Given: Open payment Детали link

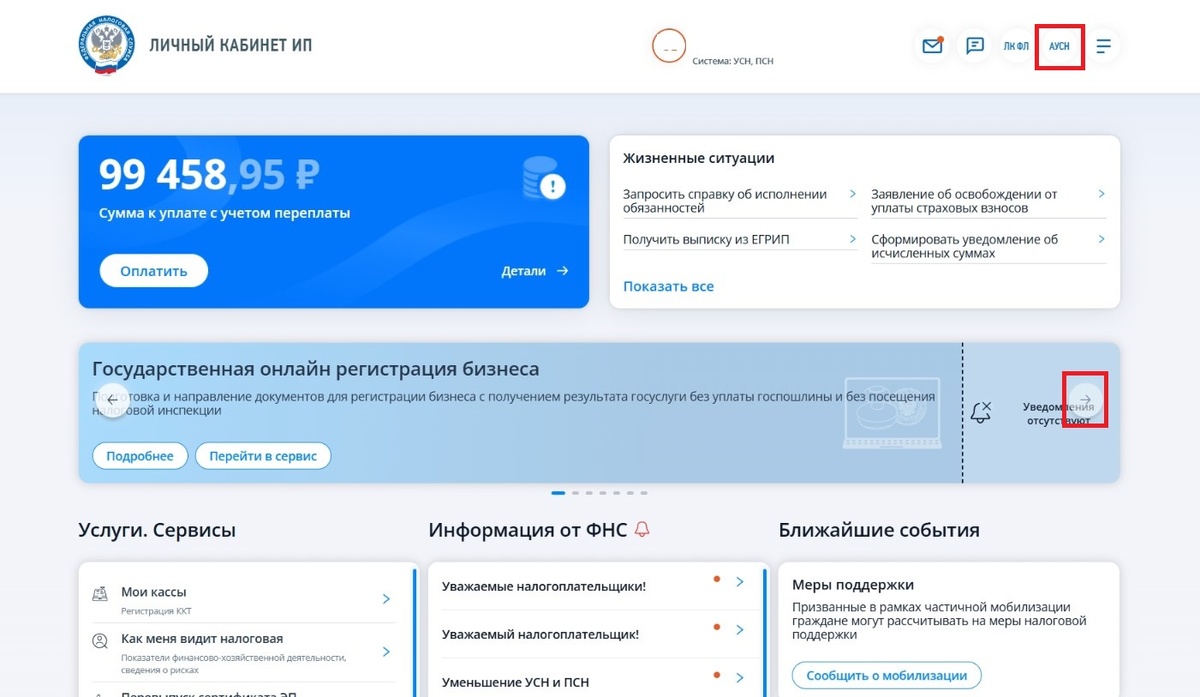Looking at the screenshot, I should [534, 271].
